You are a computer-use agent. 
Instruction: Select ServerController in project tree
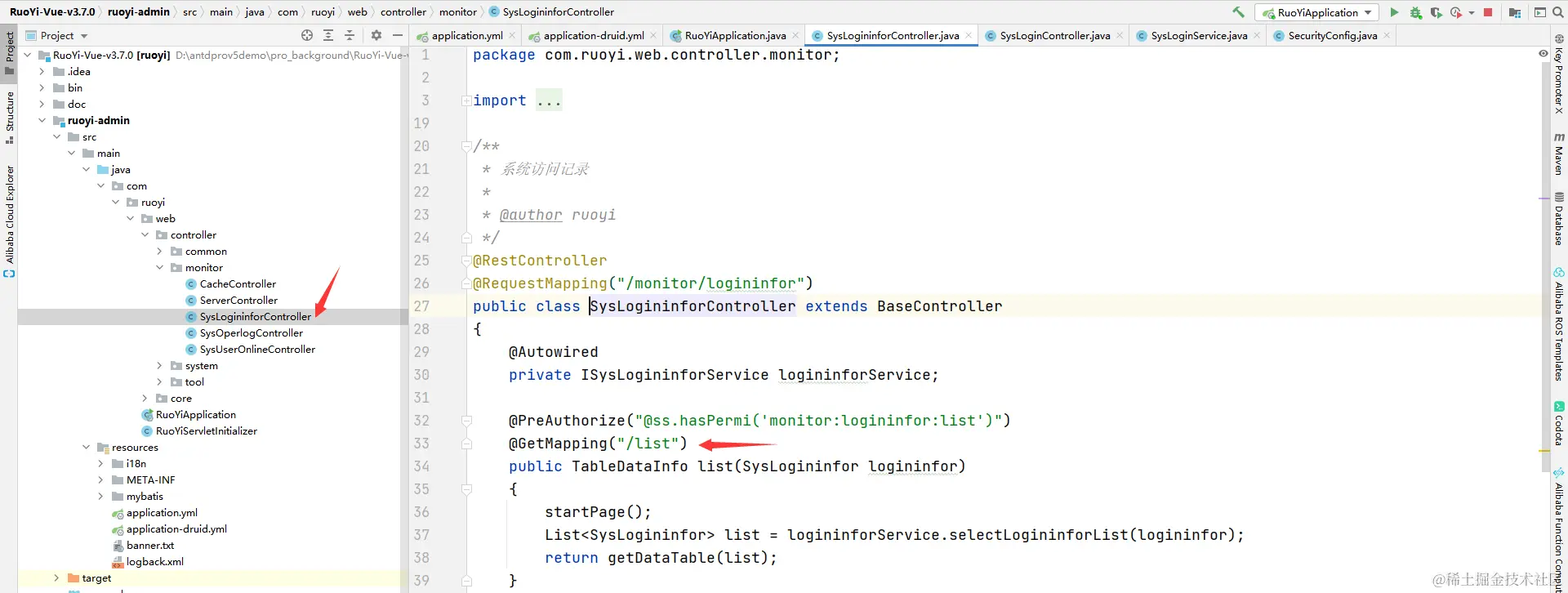[238, 300]
